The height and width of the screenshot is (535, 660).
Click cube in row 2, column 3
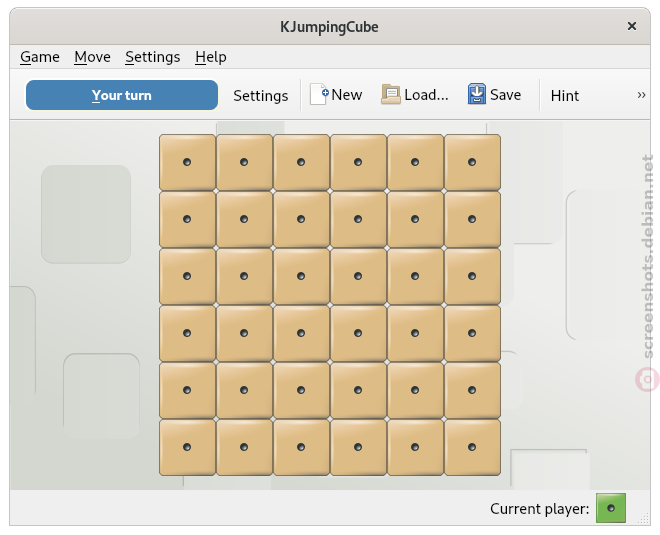pyautogui.click(x=301, y=219)
